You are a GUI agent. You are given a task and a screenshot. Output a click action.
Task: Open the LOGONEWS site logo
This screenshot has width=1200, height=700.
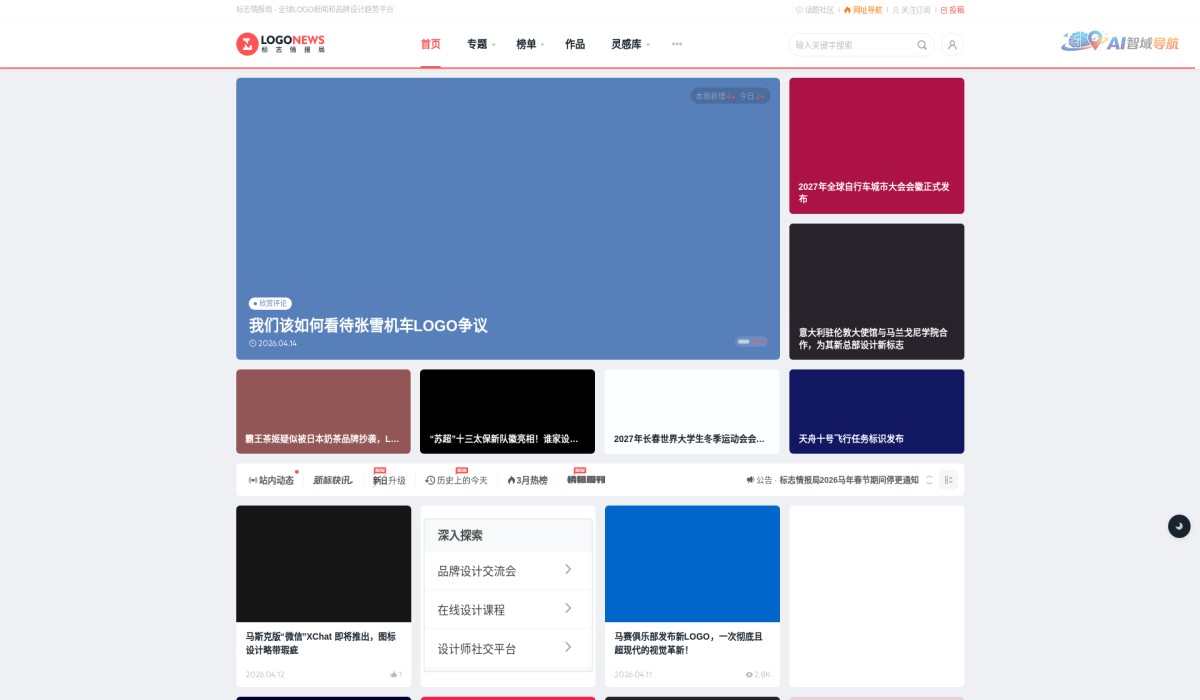(281, 44)
